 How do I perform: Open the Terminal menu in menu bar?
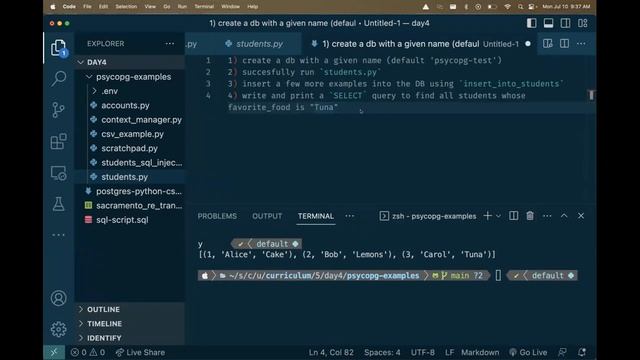[x=204, y=7]
